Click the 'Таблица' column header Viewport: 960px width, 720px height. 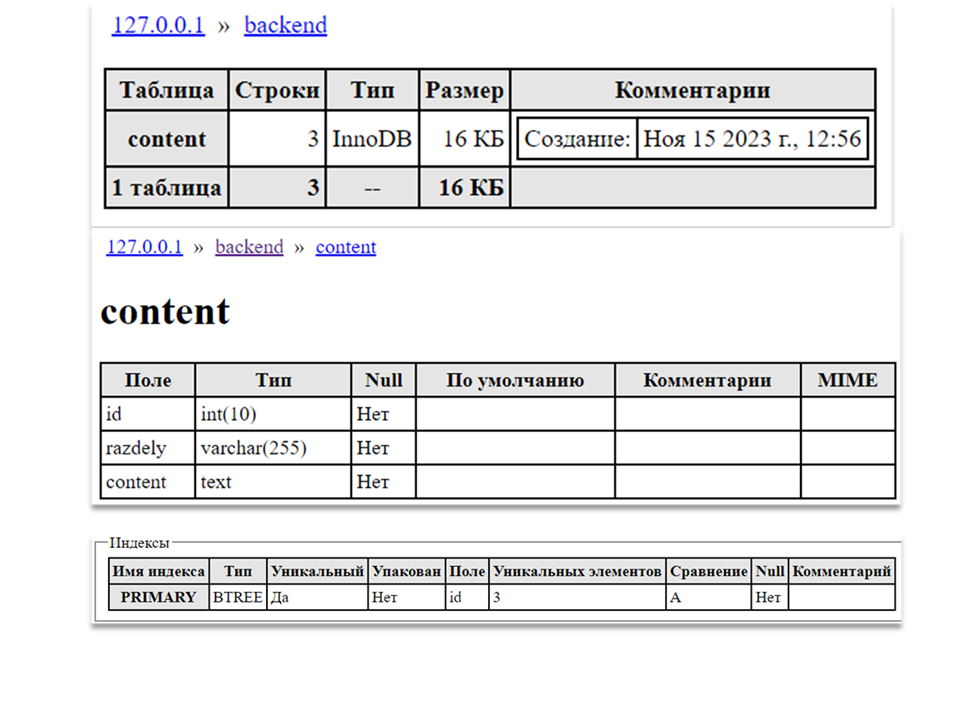pyautogui.click(x=167, y=90)
